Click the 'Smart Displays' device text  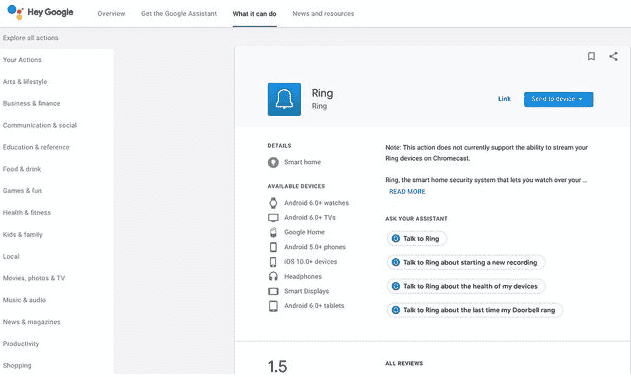[x=307, y=291]
